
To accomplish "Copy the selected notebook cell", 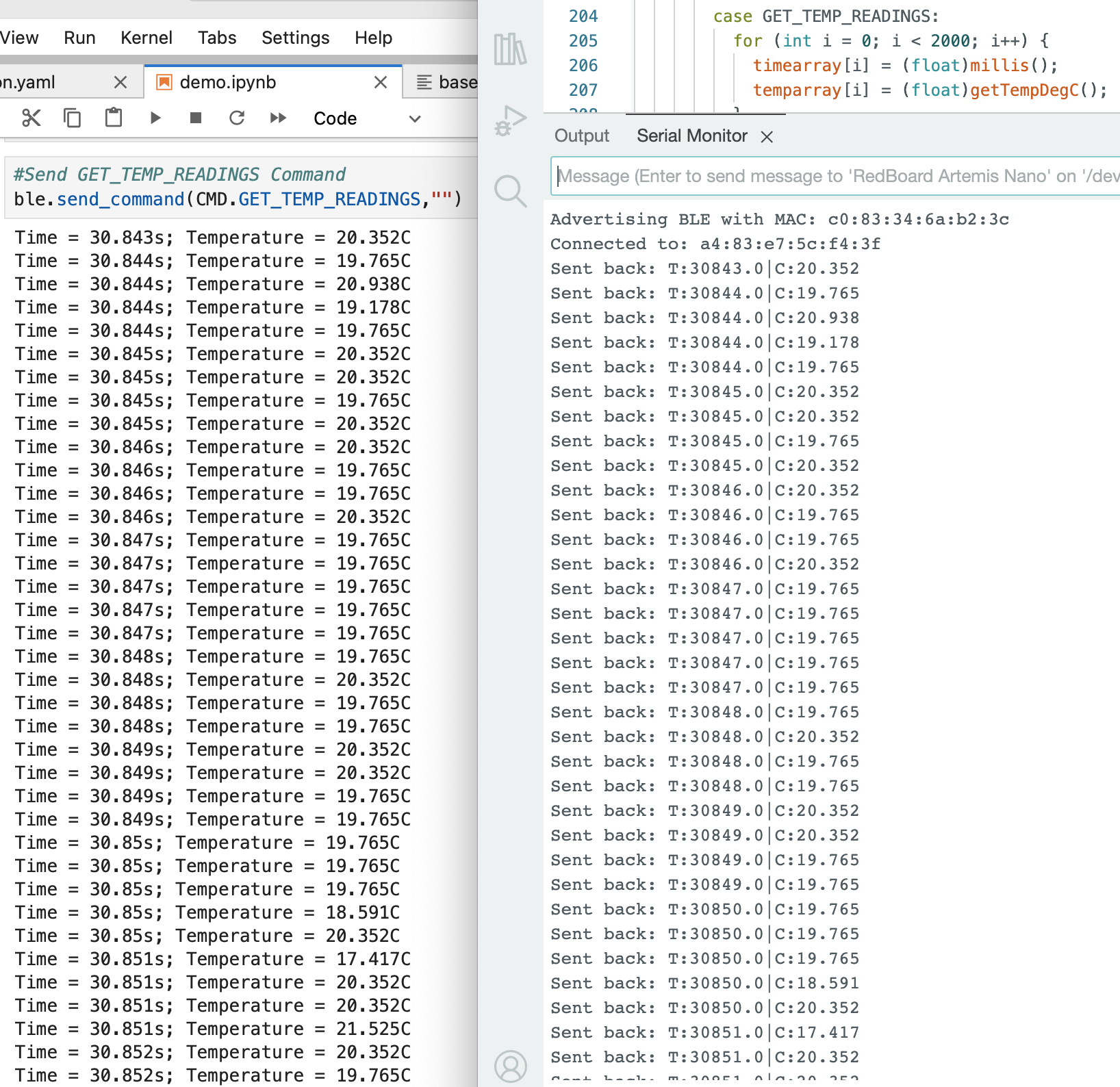I will (x=72, y=118).
